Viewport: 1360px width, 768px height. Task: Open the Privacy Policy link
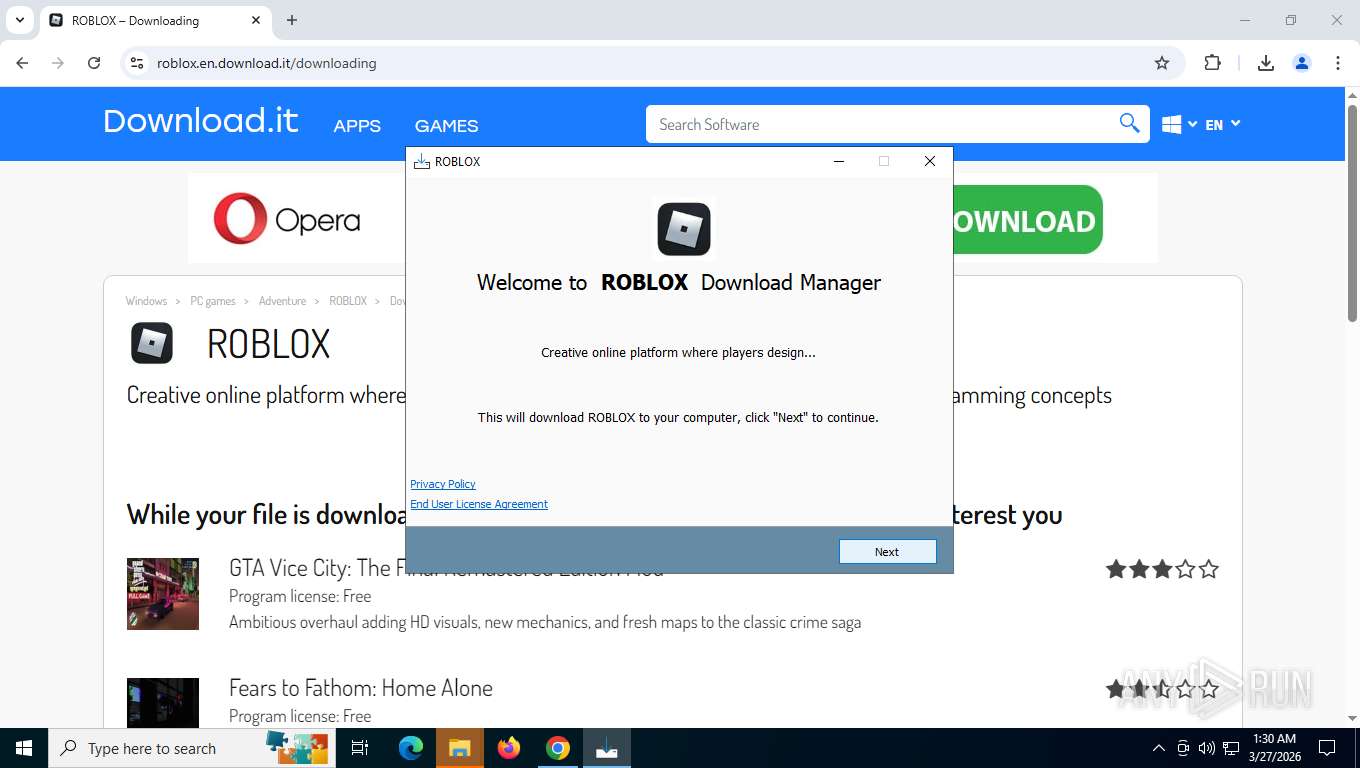(x=443, y=484)
